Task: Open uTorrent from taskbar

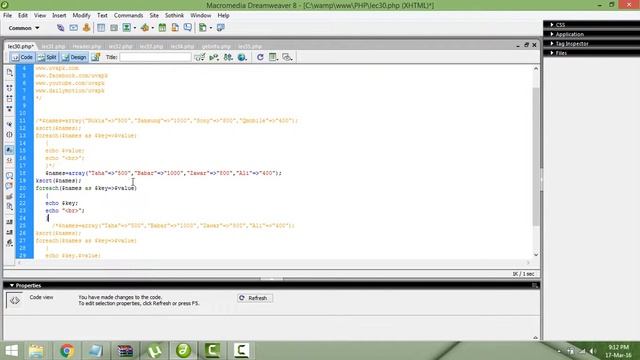Action: coord(154,351)
